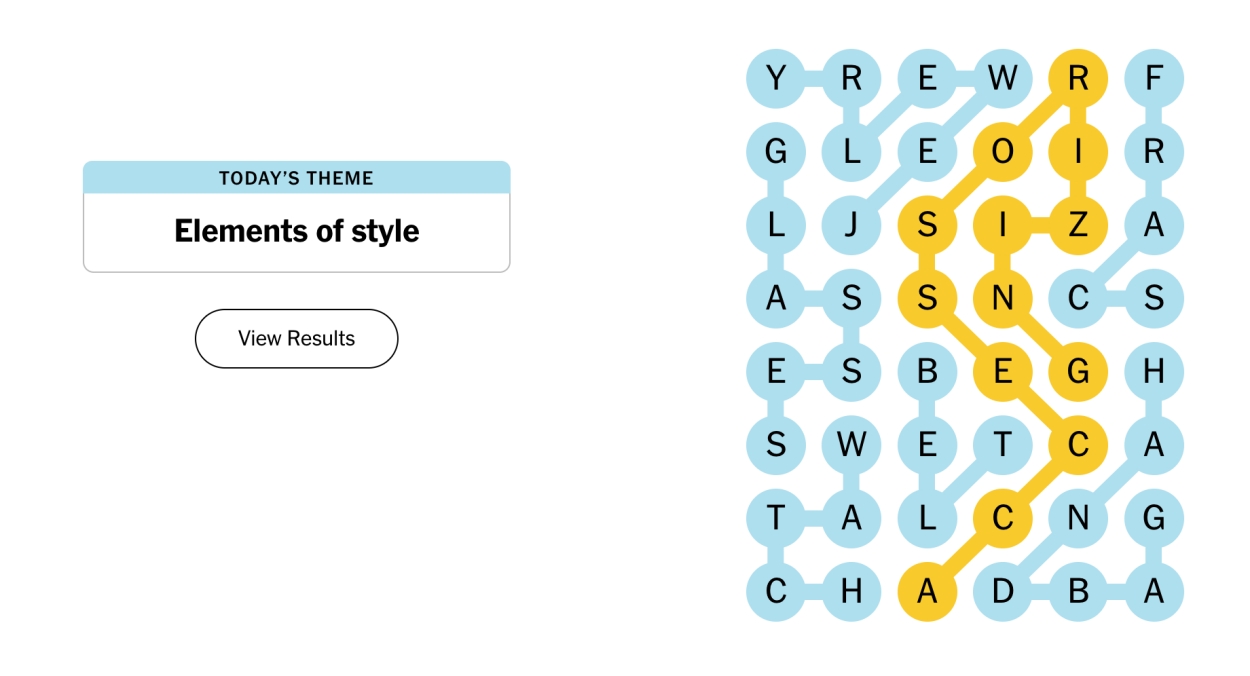Select the yellow O letter circle

(1003, 151)
